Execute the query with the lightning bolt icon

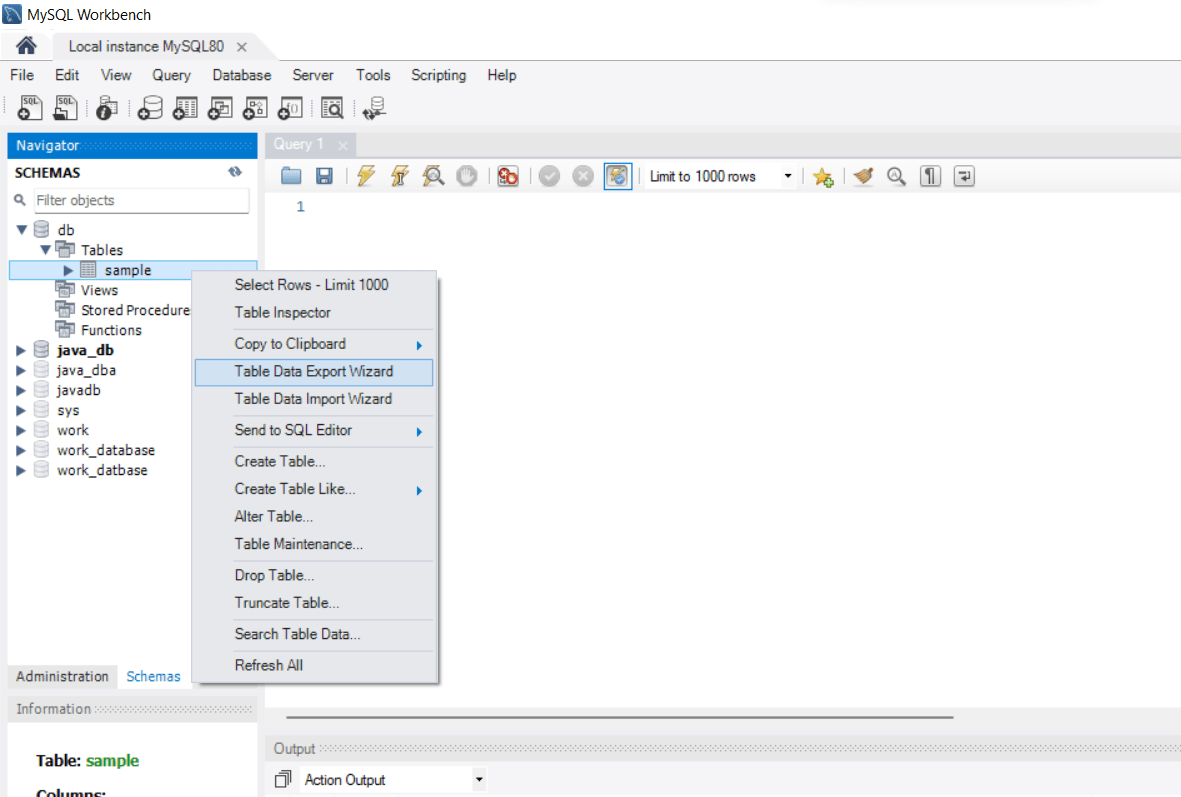(366, 176)
